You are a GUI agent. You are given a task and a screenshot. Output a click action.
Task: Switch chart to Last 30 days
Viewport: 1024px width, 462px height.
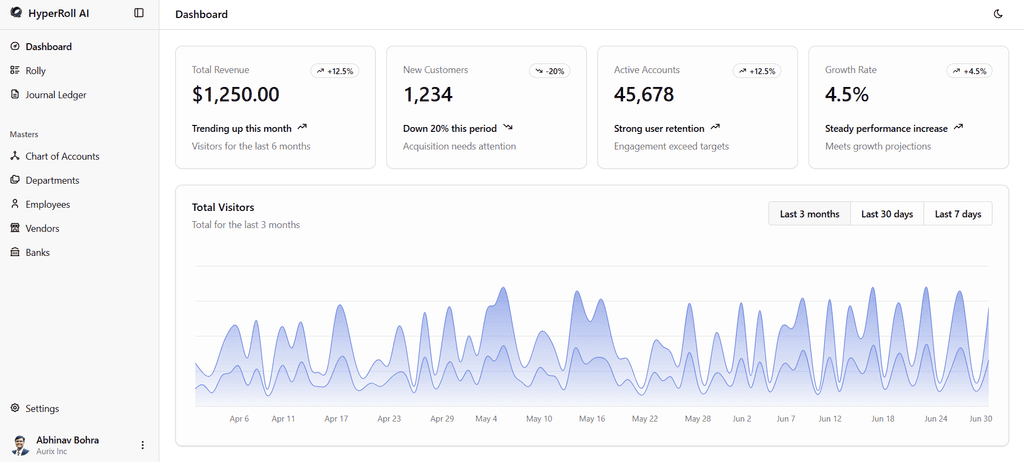point(887,214)
